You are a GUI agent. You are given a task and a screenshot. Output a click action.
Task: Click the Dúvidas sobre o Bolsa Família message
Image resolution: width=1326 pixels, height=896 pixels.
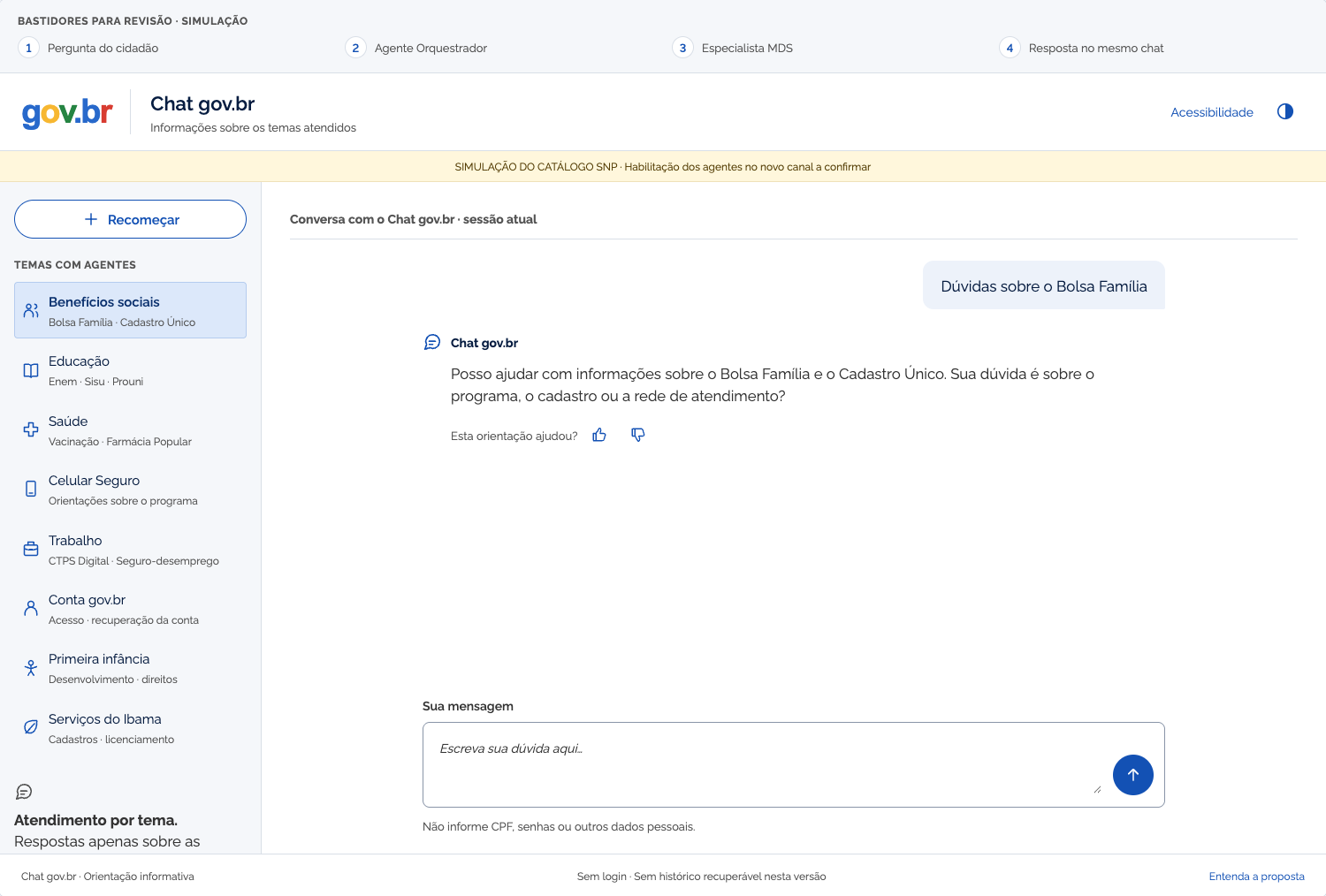[1044, 285]
